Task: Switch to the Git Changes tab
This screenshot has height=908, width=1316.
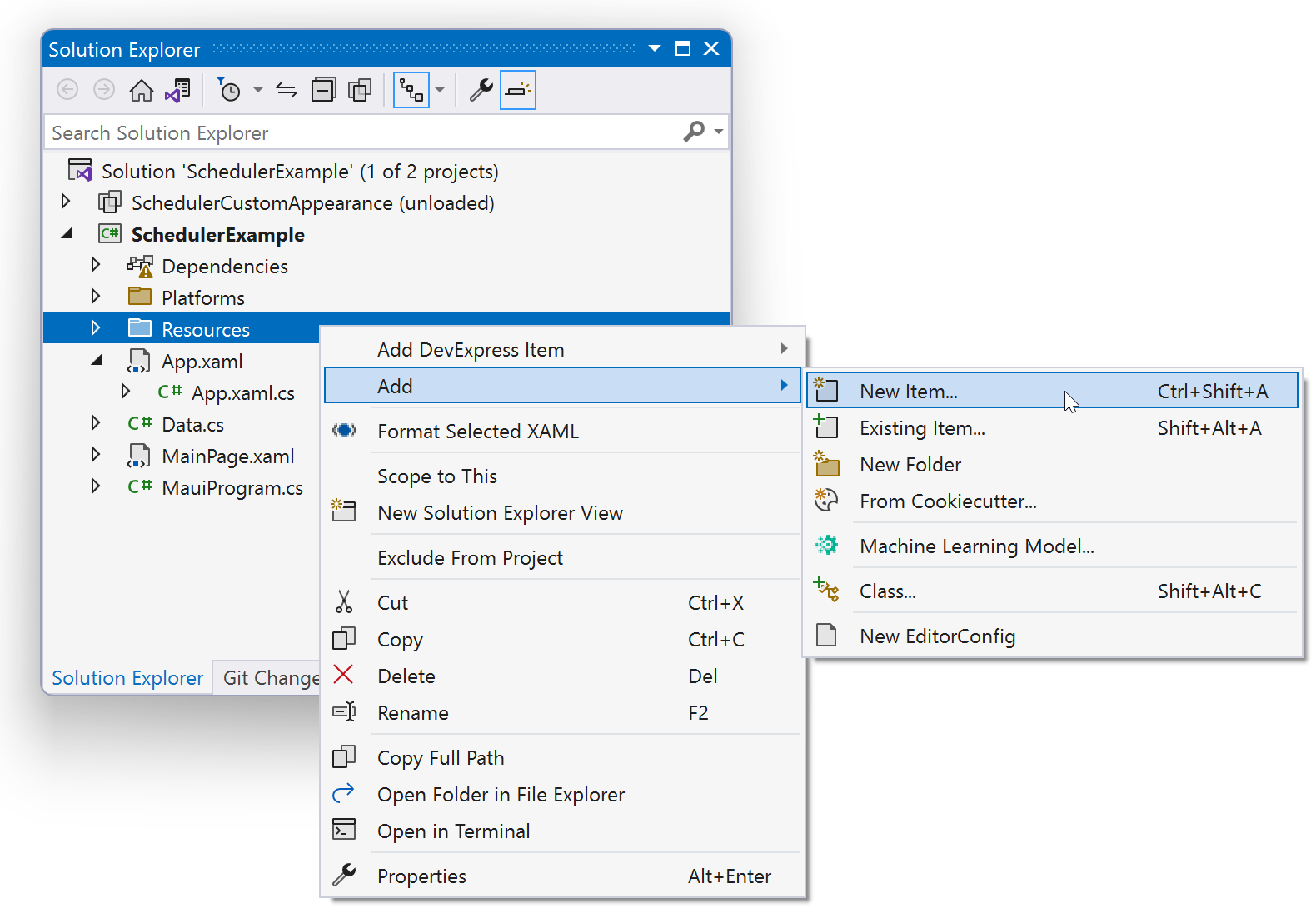Action: [270, 678]
